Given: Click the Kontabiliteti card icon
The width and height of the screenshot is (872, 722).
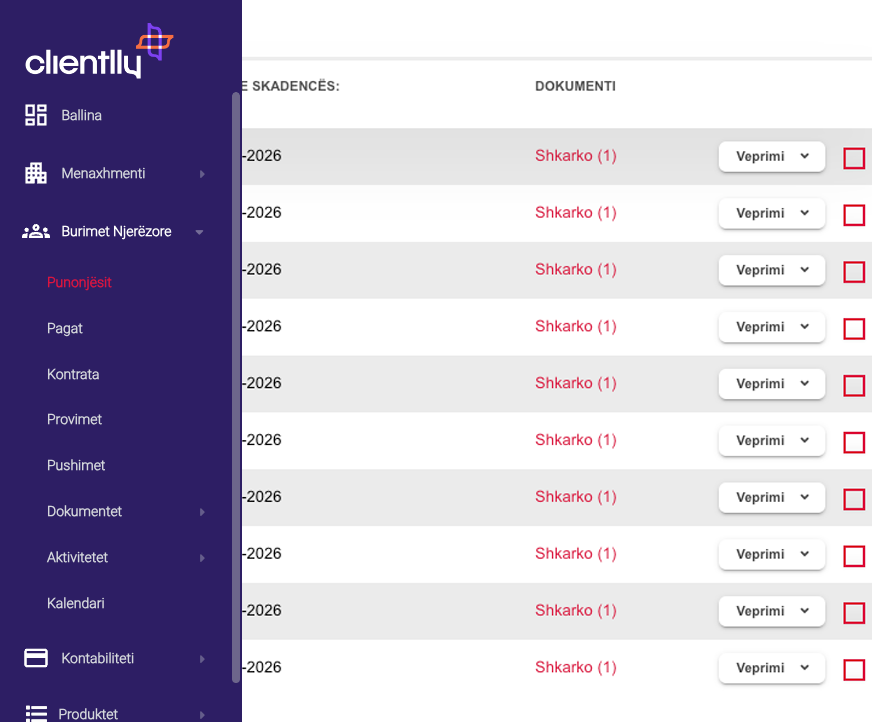Looking at the screenshot, I should point(36,658).
